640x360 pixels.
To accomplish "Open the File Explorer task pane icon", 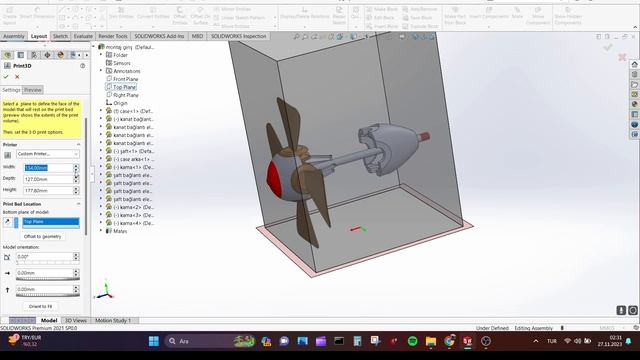I will (x=634, y=84).
